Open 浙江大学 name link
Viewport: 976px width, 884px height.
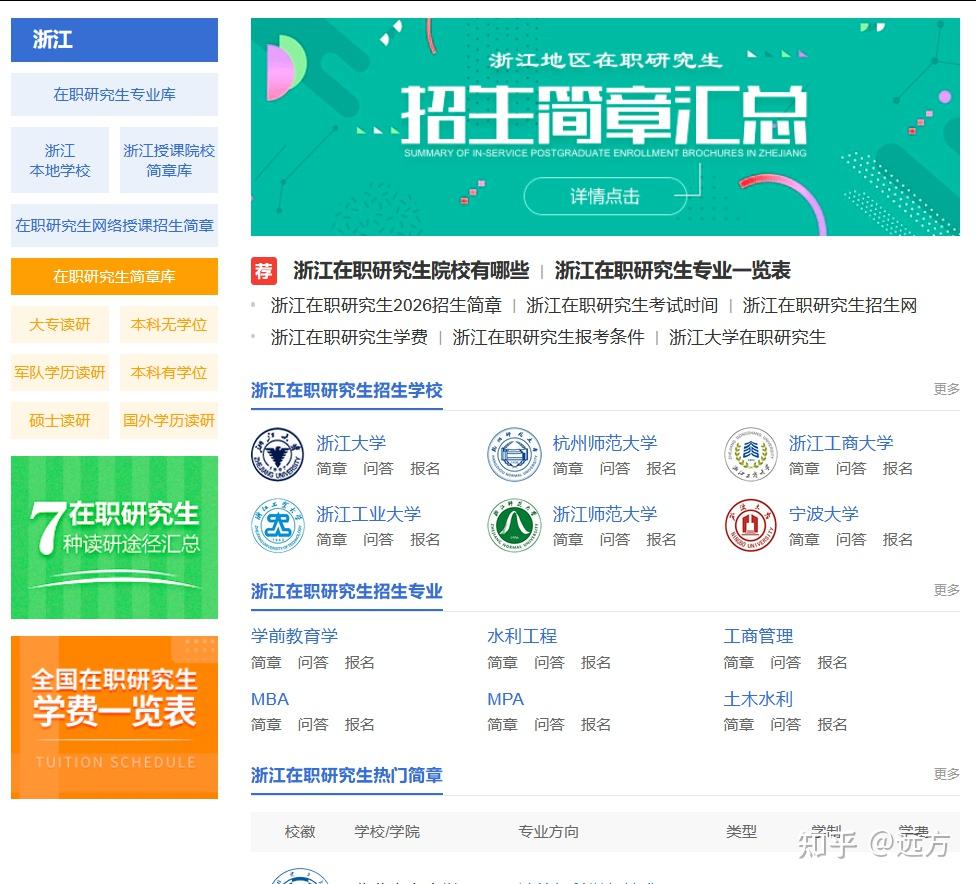point(351,443)
